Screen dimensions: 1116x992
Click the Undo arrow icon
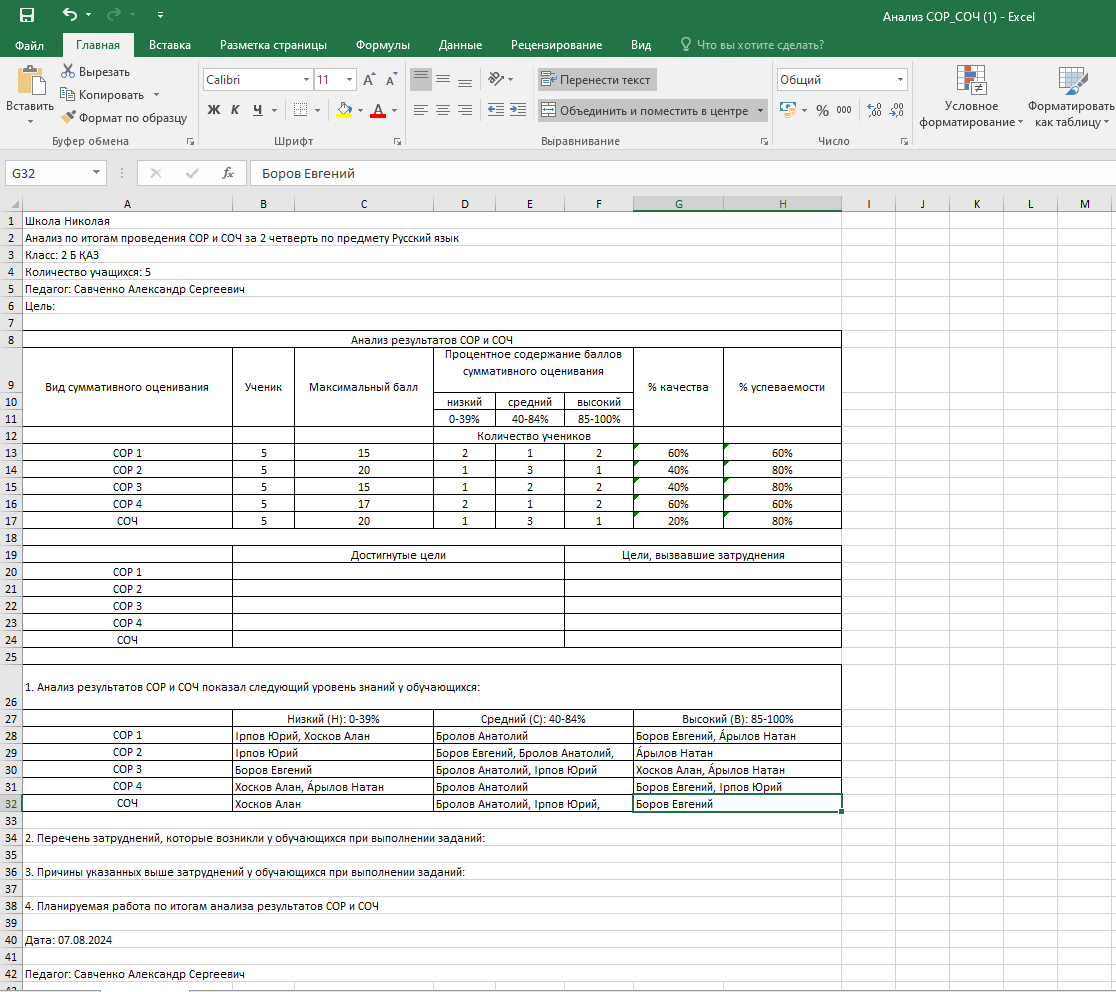(69, 14)
